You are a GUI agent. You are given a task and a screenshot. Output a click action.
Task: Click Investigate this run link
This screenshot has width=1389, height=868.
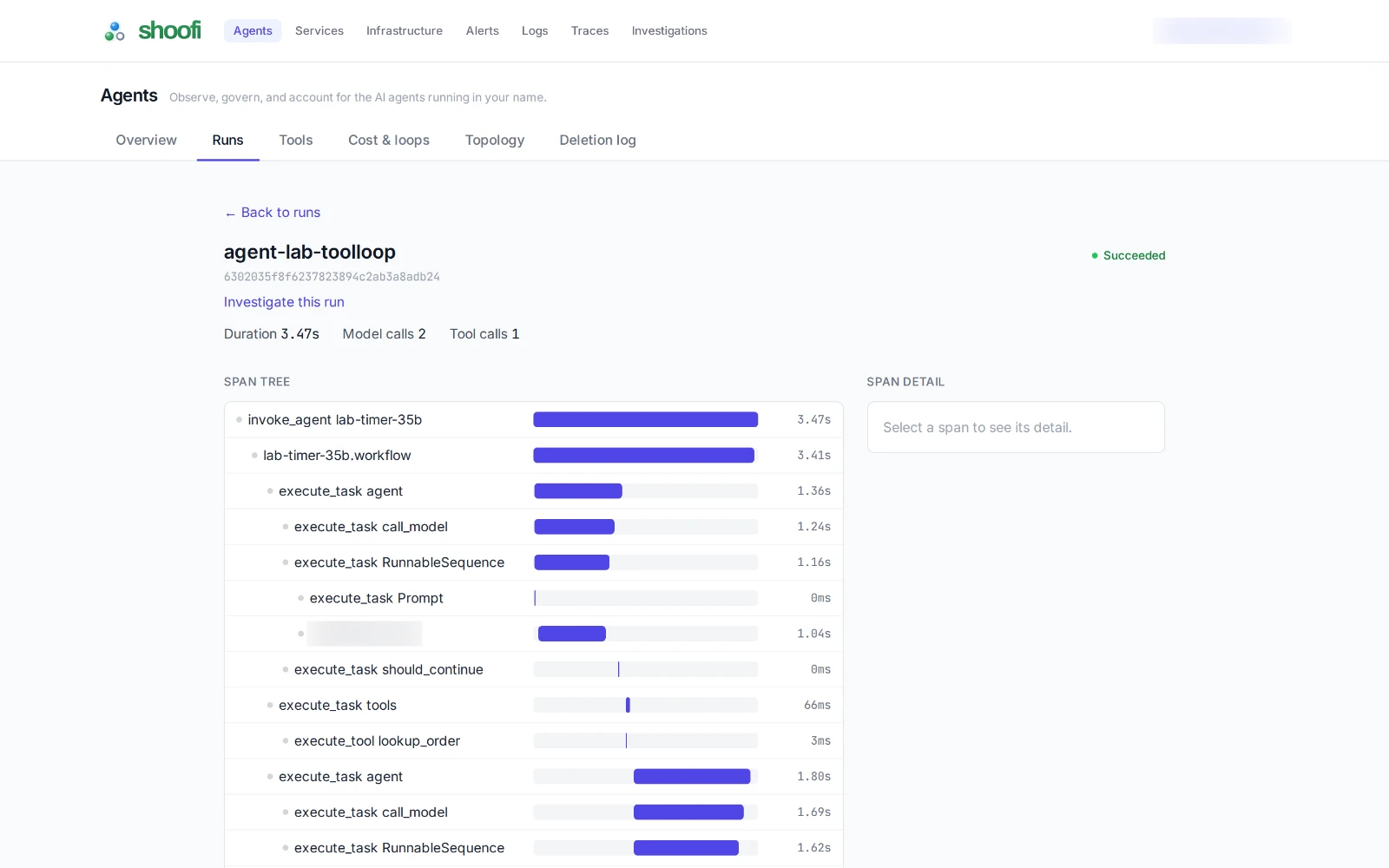click(284, 302)
